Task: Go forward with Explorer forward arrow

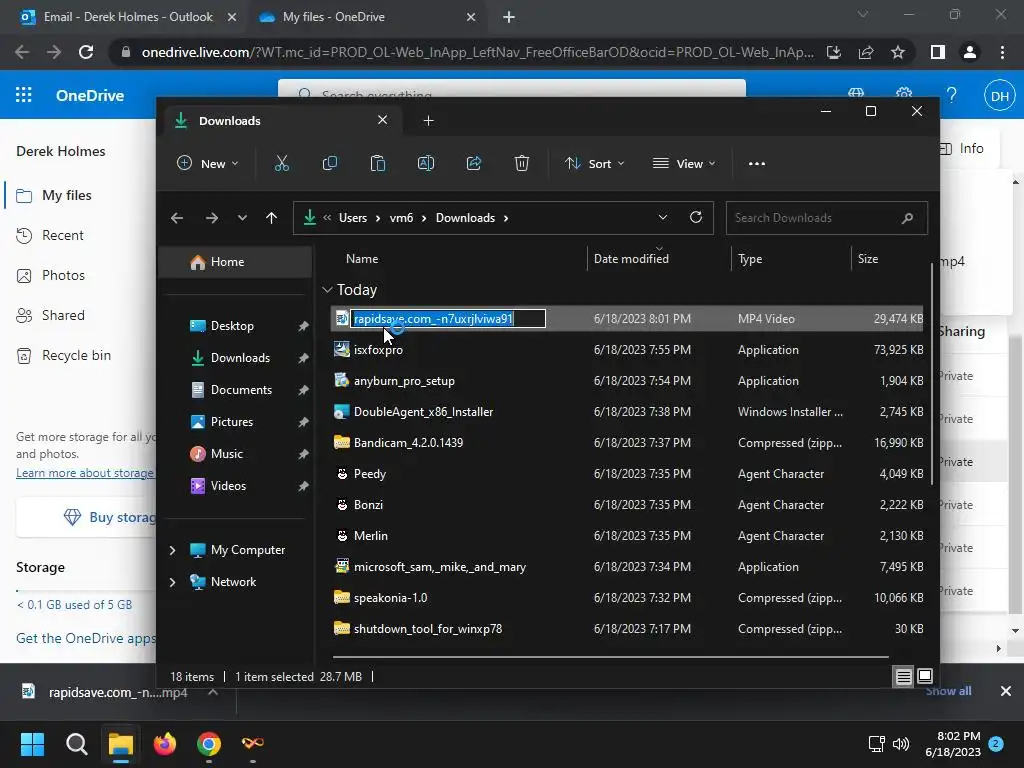Action: point(212,218)
